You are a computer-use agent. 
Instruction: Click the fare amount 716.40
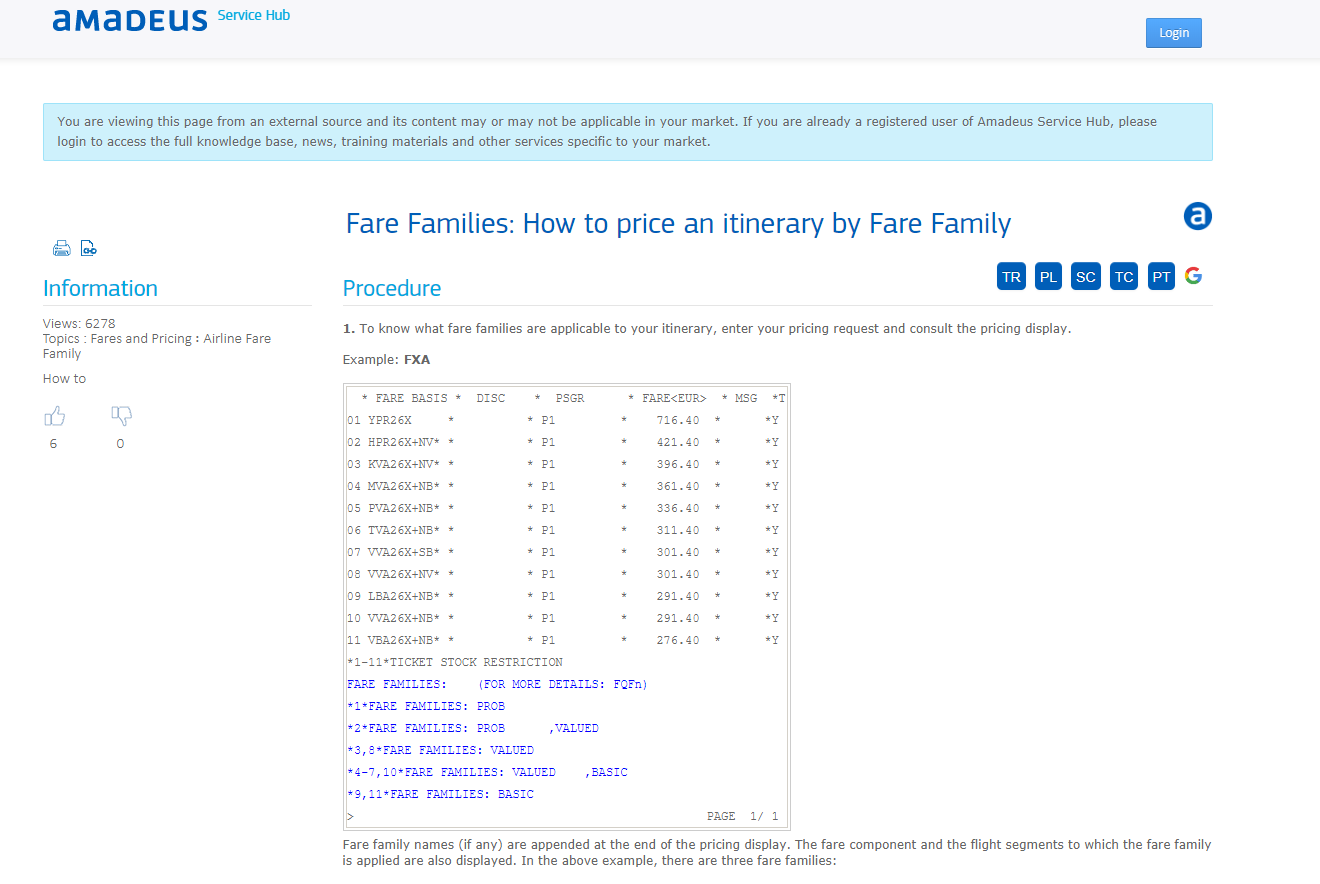point(678,420)
